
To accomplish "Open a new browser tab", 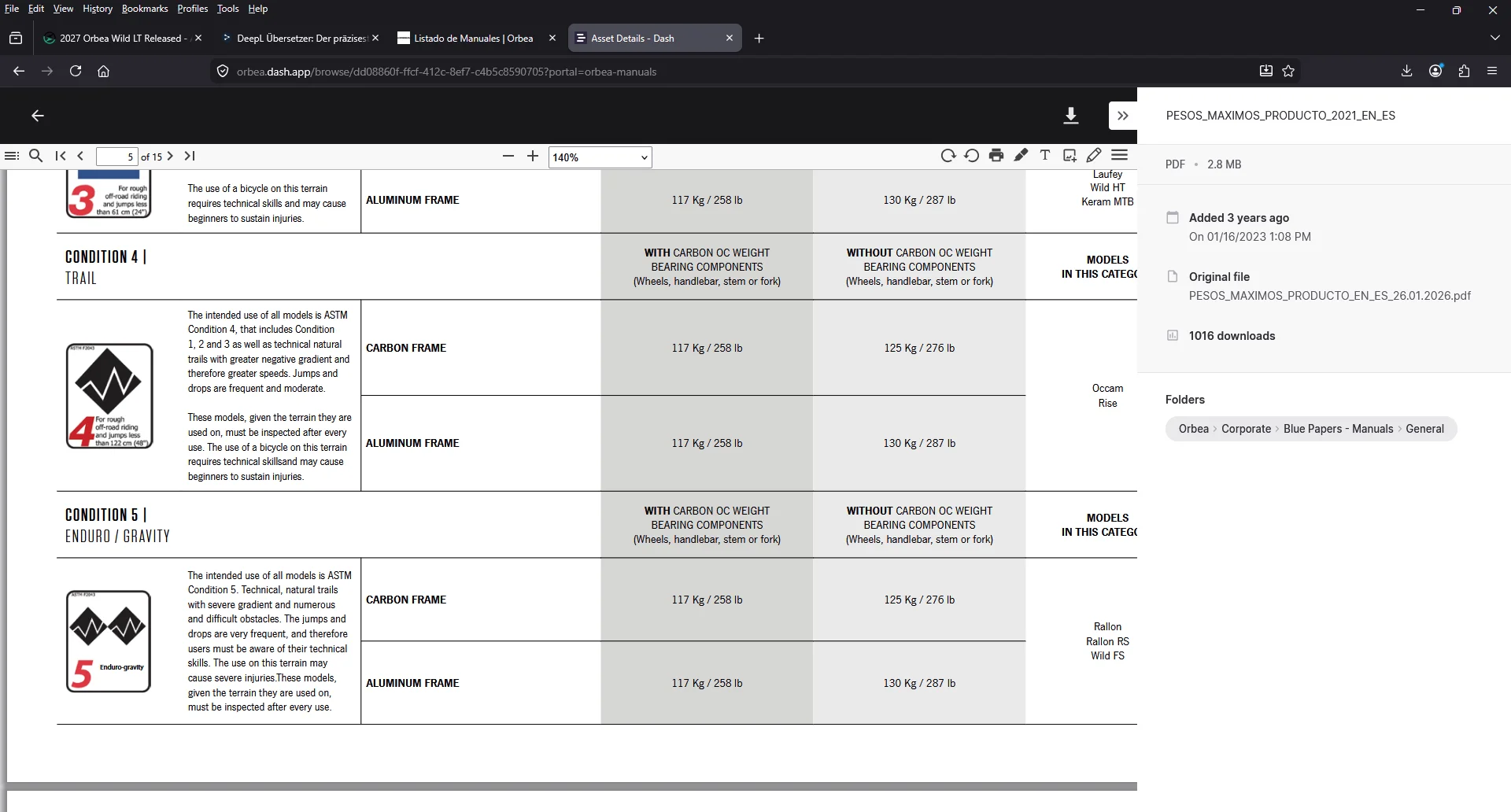I will [759, 38].
